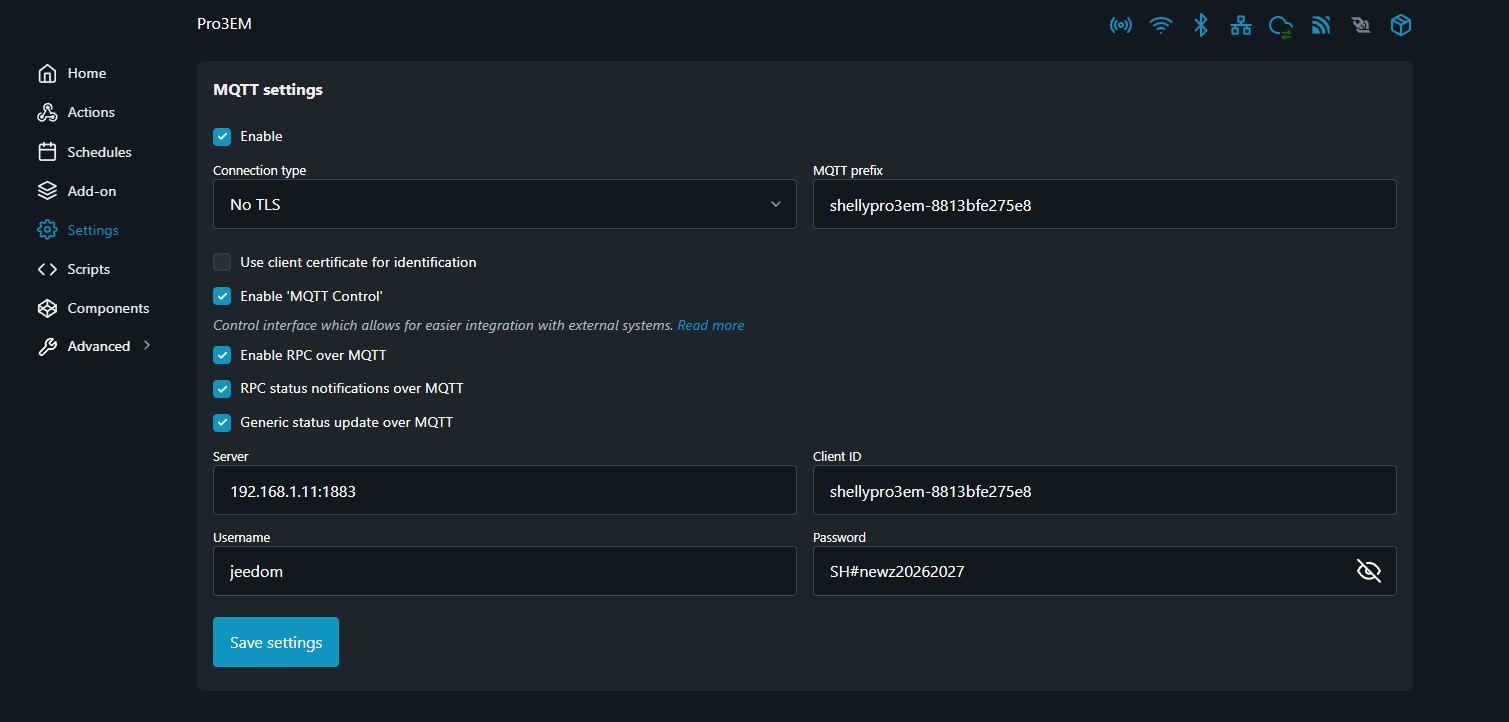Image resolution: width=1509 pixels, height=722 pixels.
Task: Open the Schedules page
Action: pyautogui.click(x=99, y=152)
